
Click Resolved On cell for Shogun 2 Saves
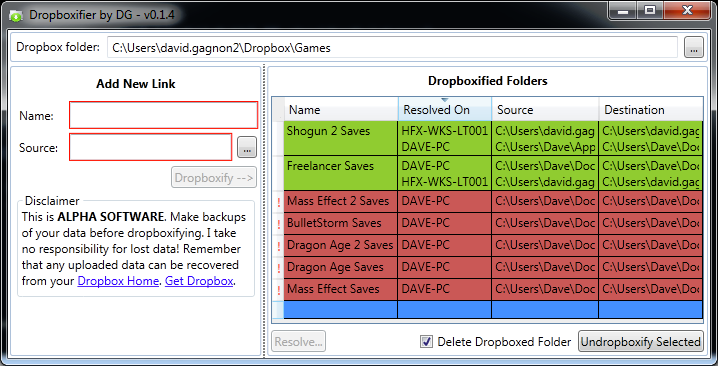445,138
